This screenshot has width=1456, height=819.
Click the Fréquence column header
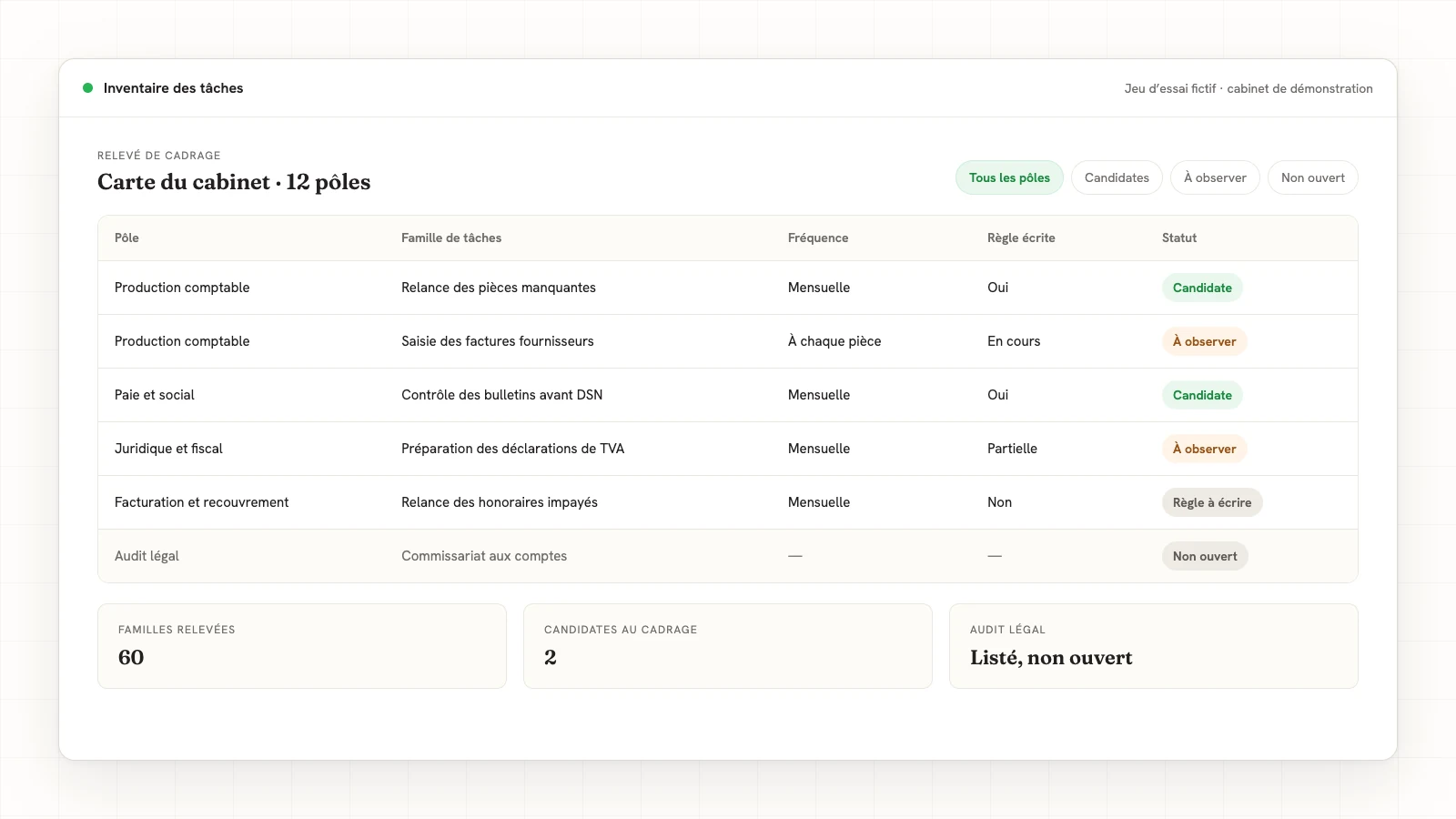[x=818, y=238]
